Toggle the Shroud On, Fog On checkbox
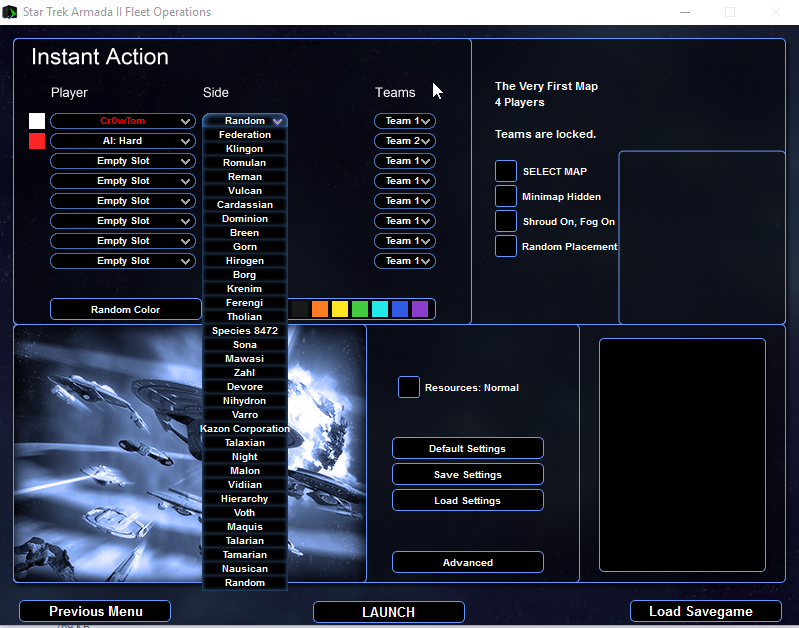Viewport: 799px width, 628px height. tap(505, 221)
